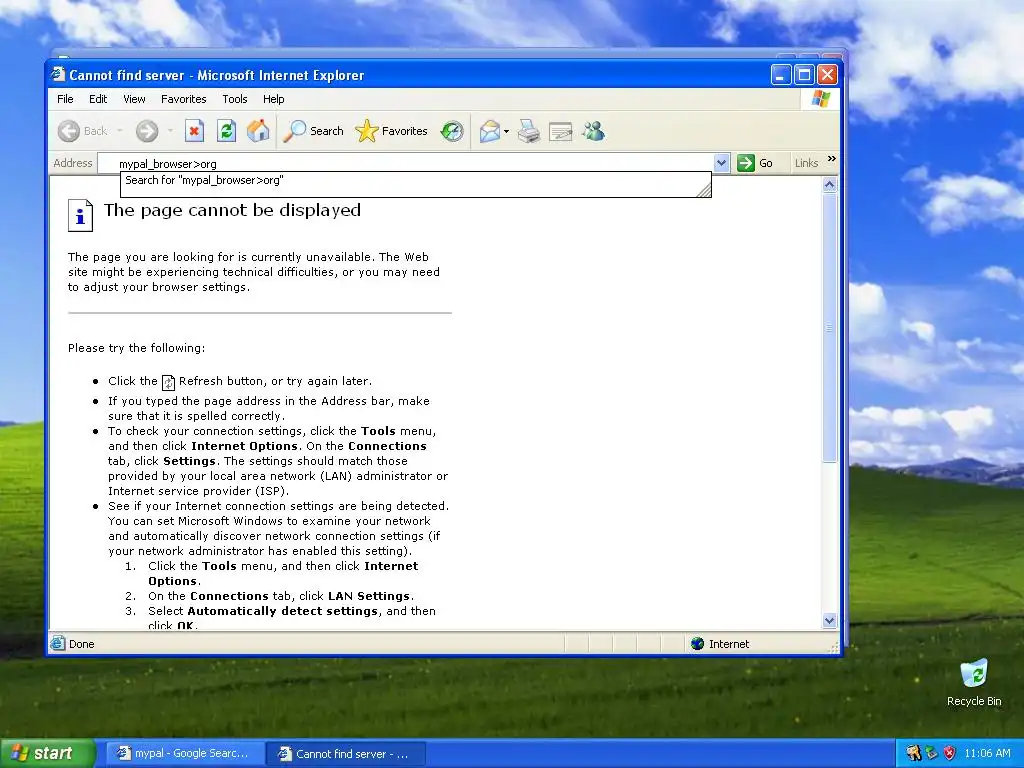The width and height of the screenshot is (1024, 768).
Task: Click the address bar text field
Action: pos(406,163)
